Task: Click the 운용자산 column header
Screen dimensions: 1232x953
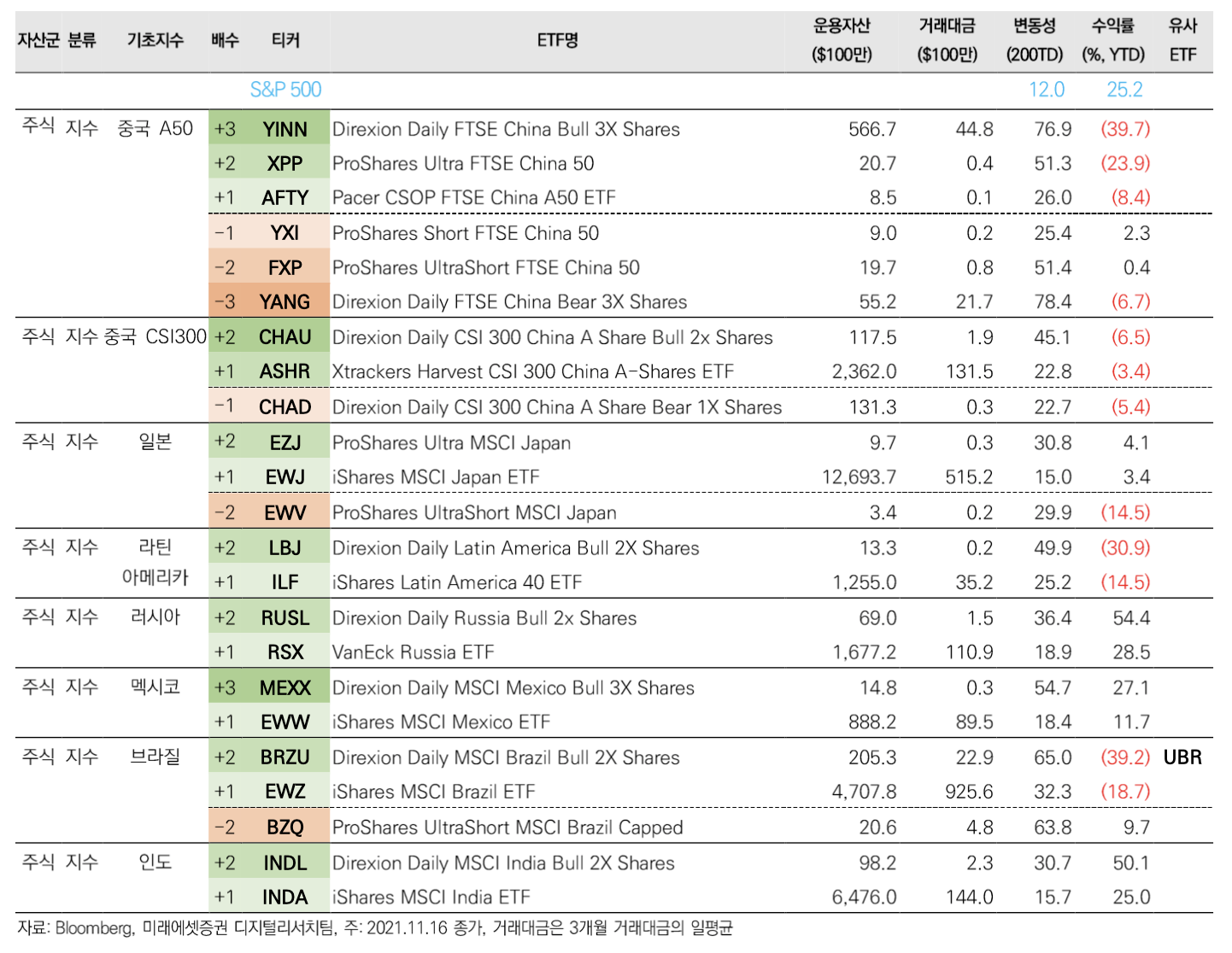Action: pos(842,40)
